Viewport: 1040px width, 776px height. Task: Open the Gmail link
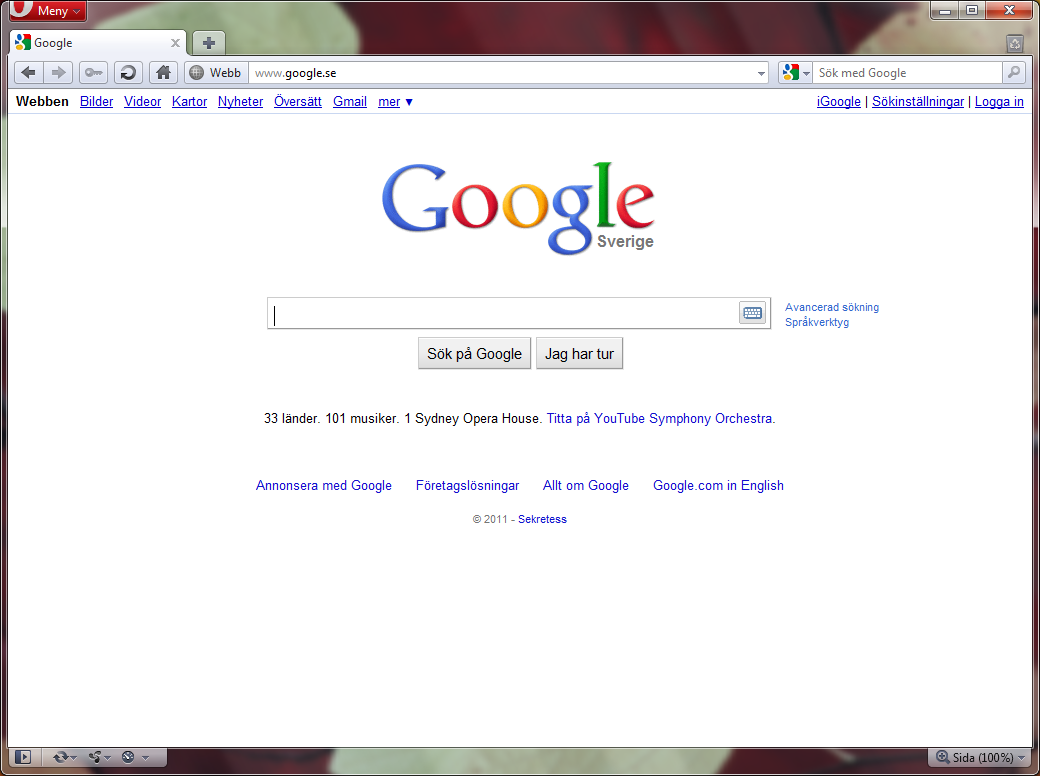click(x=350, y=101)
